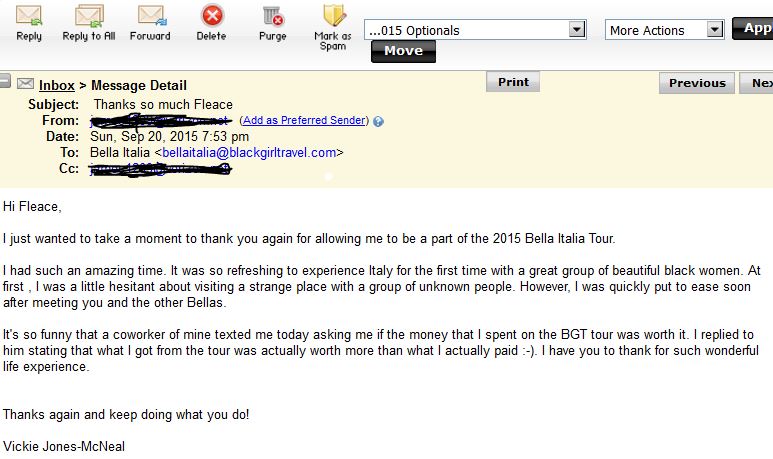Click the bellaitalia@blackgirltravel.com address
Viewport: 773px width, 459px height.
[x=249, y=153]
